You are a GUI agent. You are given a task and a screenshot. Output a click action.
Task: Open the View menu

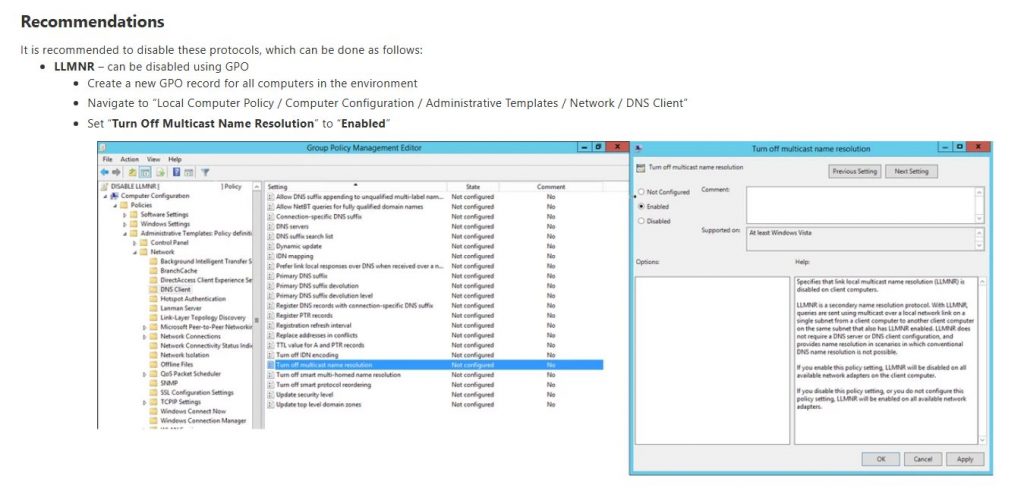point(153,159)
